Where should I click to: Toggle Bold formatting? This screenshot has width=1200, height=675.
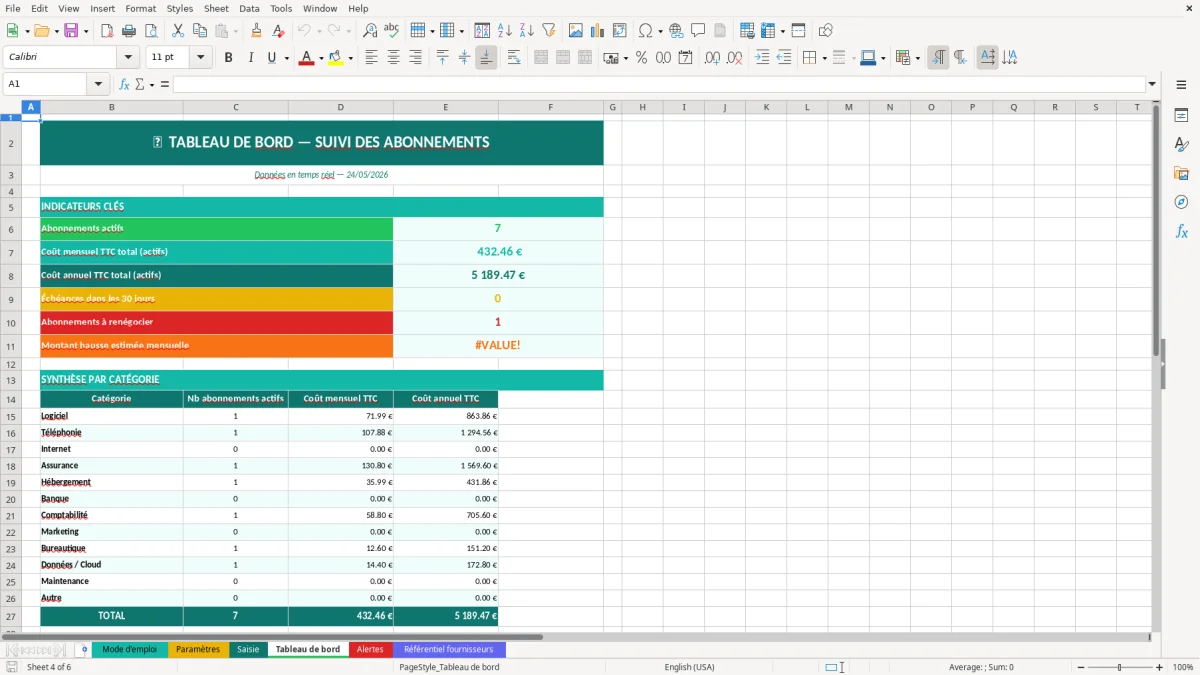[x=228, y=58]
